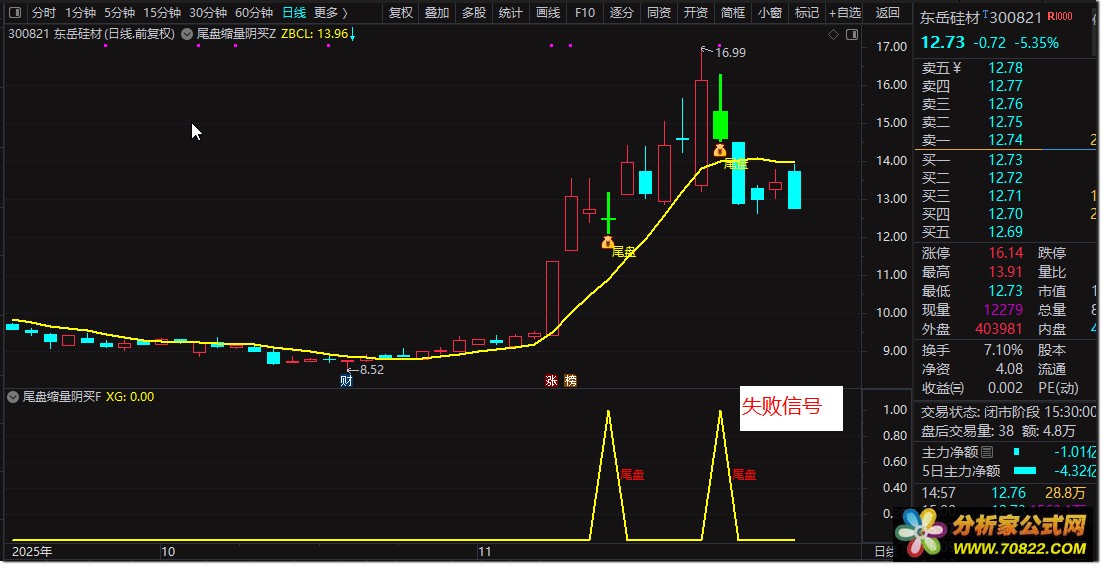Open the 尾盘缩量阴买F sub-indicator dropdown circle
This screenshot has width=1103, height=565.
(13, 397)
